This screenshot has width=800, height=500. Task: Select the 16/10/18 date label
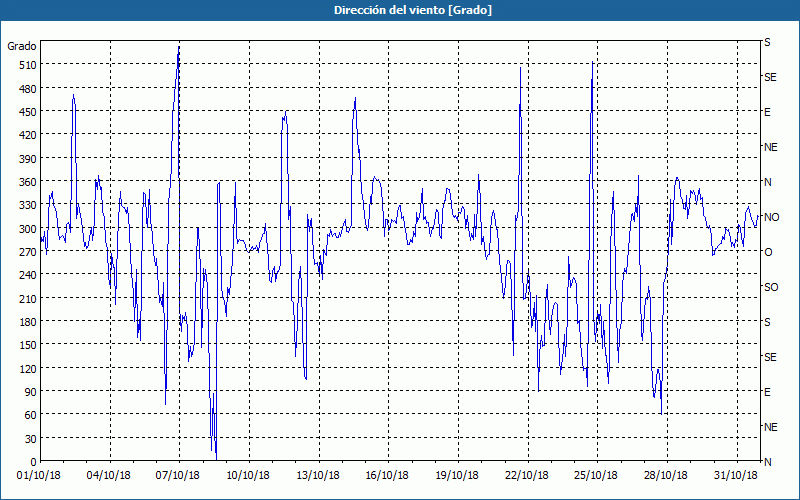(x=387, y=476)
